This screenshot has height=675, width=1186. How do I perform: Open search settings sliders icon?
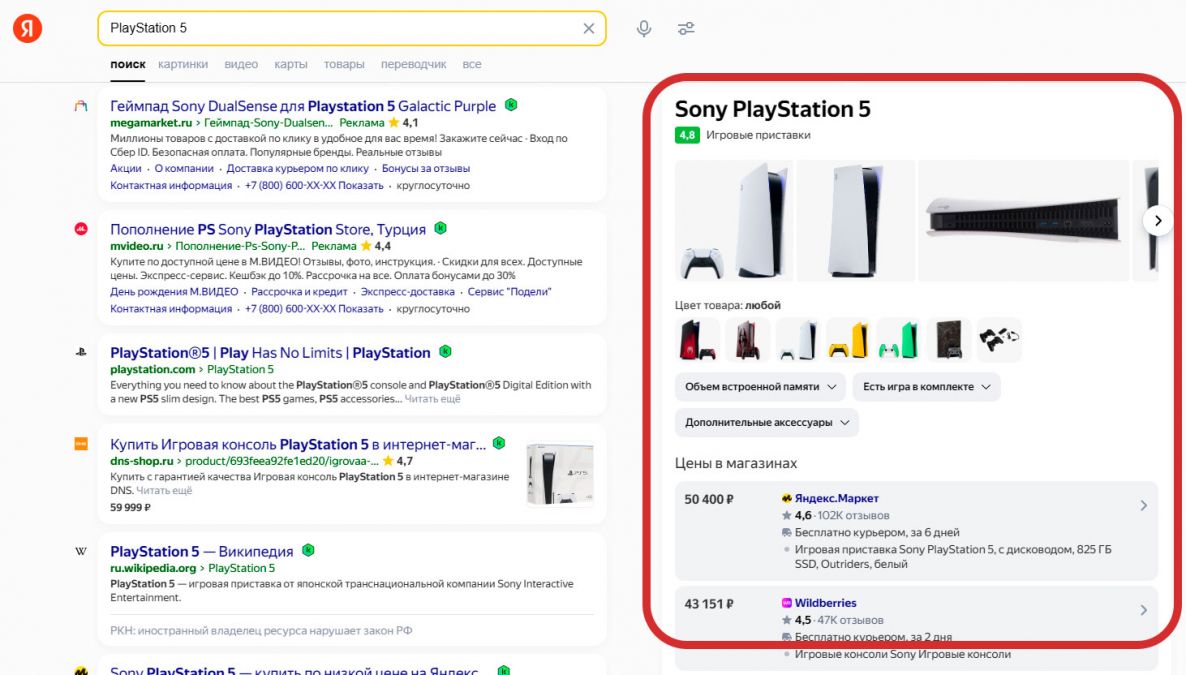[686, 29]
